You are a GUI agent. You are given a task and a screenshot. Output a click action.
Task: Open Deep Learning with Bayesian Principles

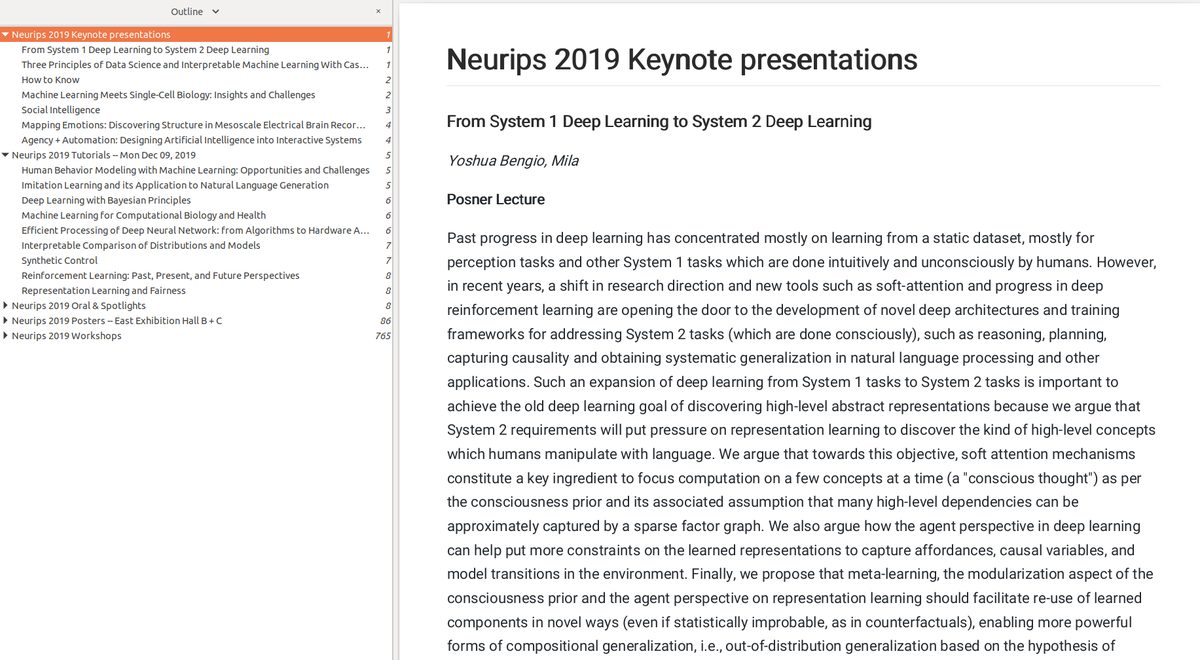[x=106, y=200]
